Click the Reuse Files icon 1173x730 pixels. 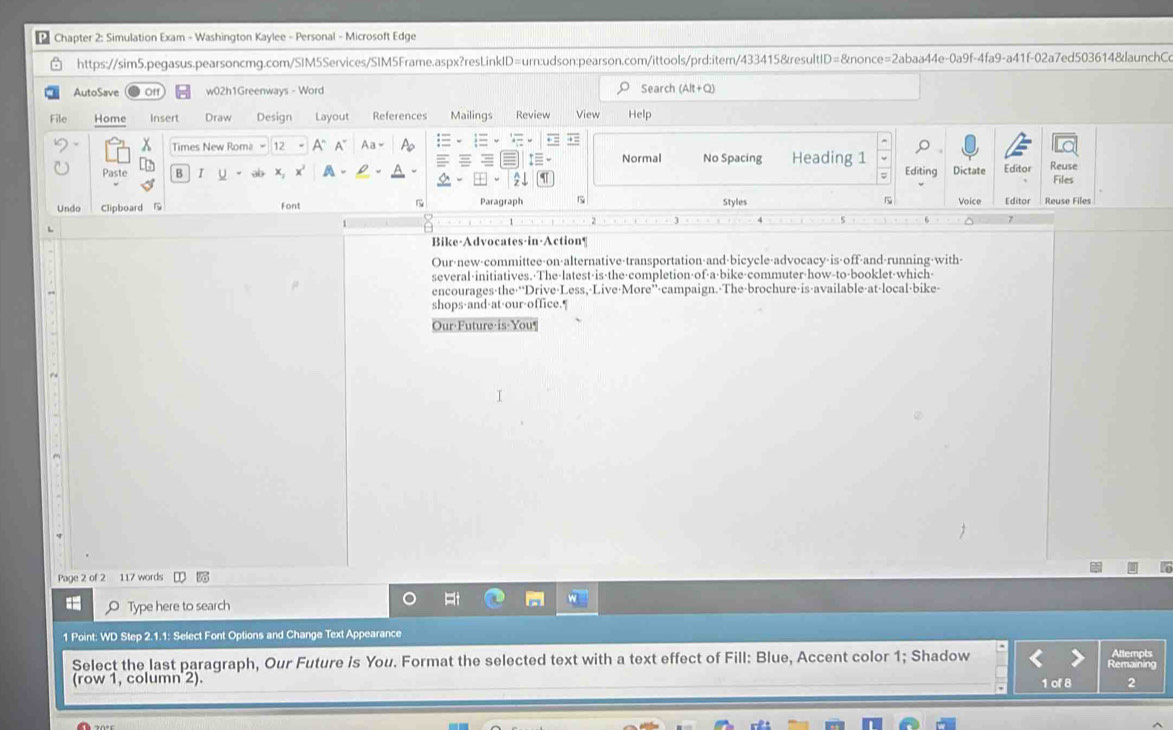click(1064, 148)
